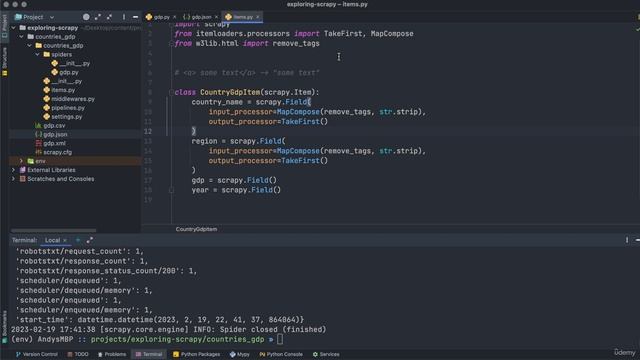This screenshot has width=640, height=360.
Task: Toggle code fold at class CountryGdpItem line
Action: point(171,93)
